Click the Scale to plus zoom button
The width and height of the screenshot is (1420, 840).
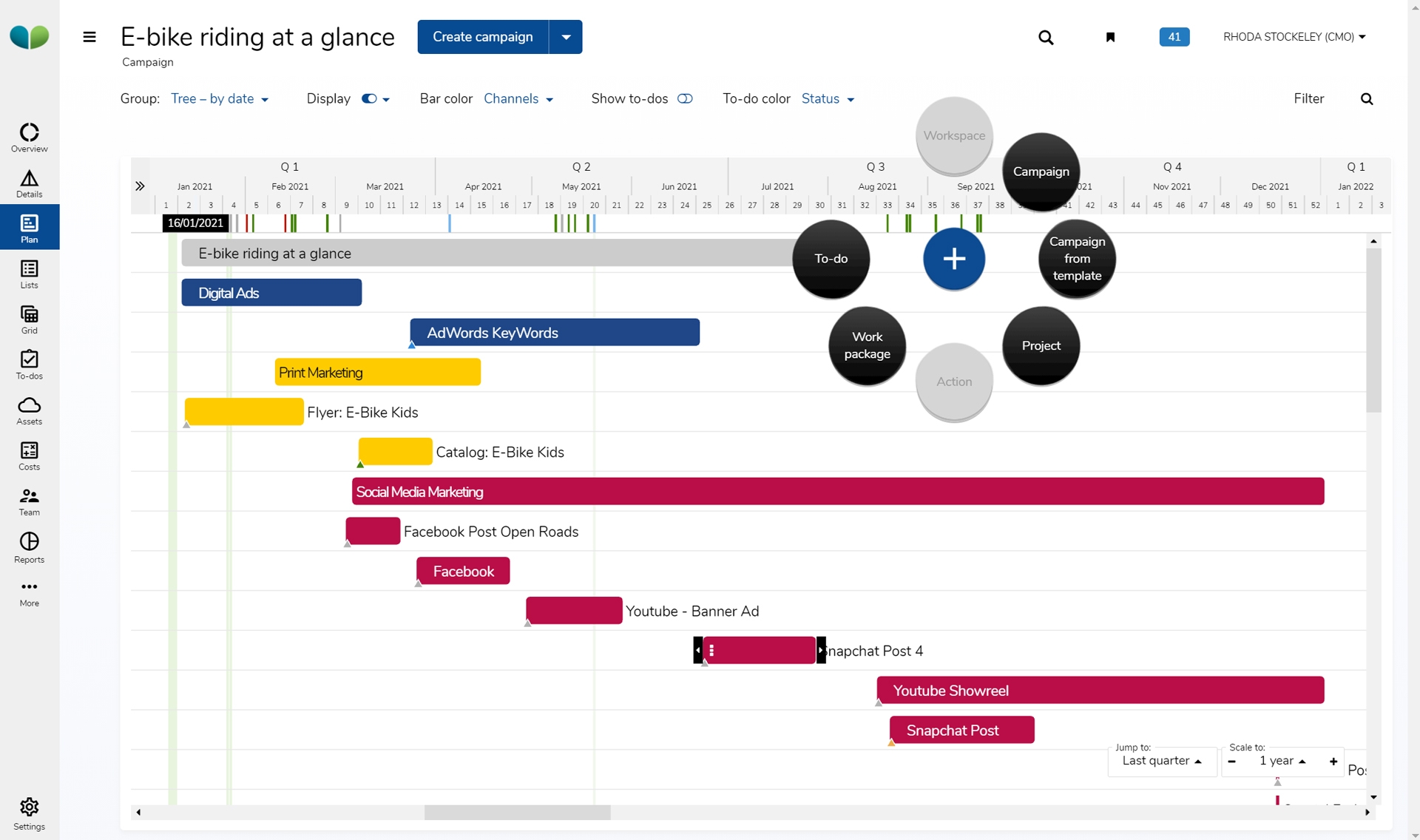1333,761
